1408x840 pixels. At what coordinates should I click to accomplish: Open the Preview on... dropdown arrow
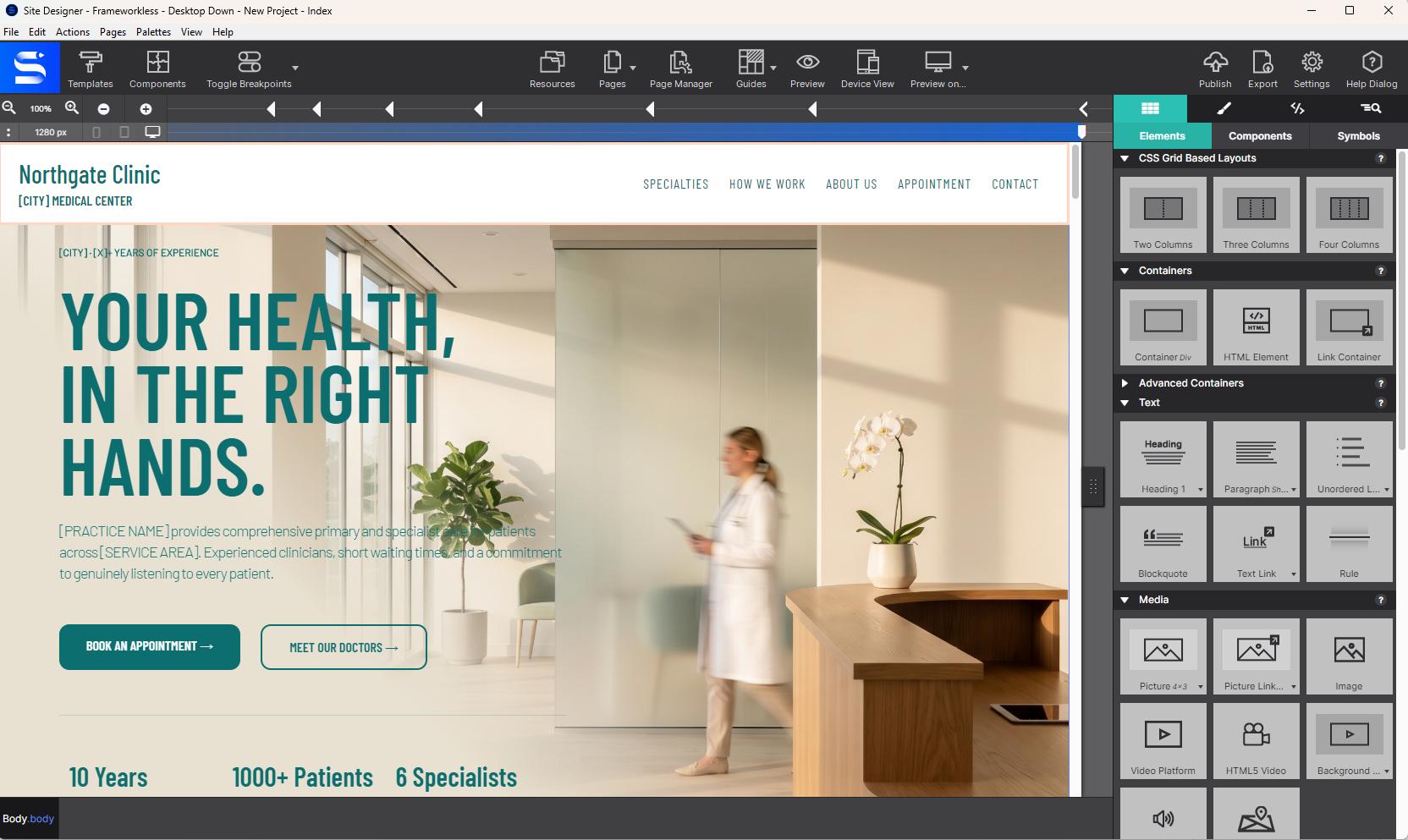click(x=965, y=67)
